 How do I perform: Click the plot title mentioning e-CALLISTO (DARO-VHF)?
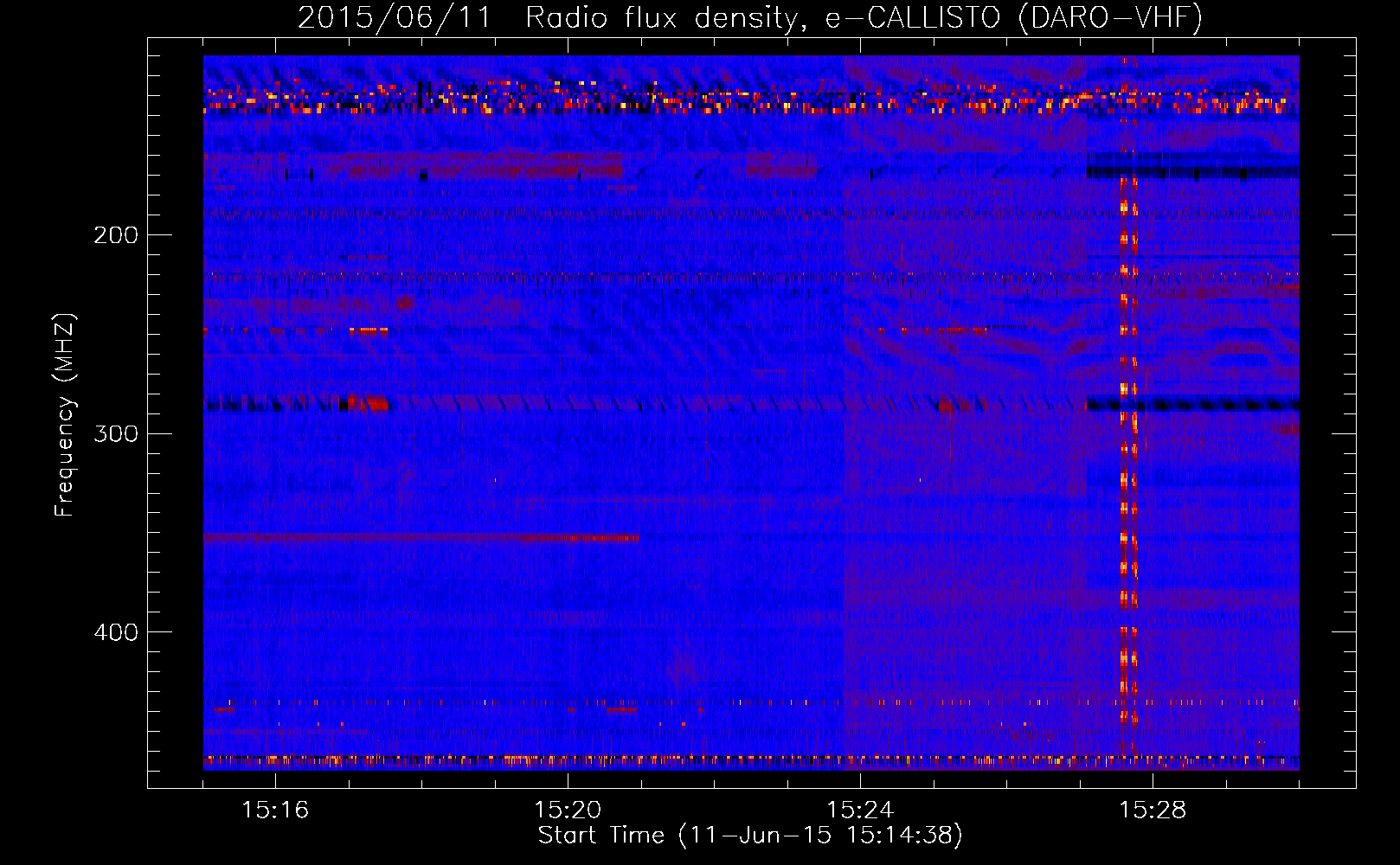tap(750, 17)
